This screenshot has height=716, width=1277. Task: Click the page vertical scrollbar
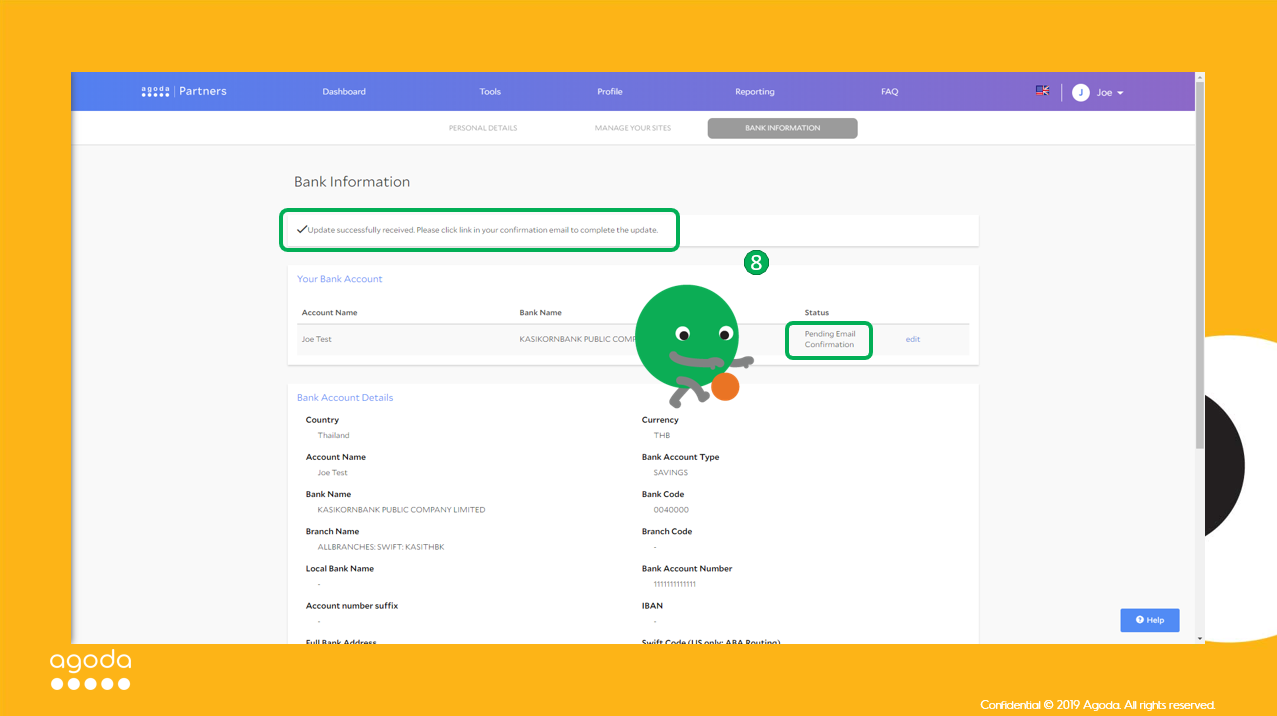click(1200, 265)
